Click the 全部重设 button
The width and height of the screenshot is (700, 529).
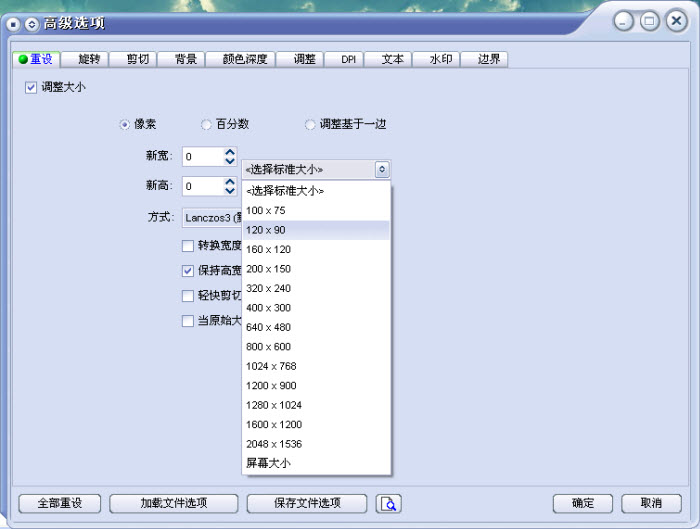[x=60, y=504]
